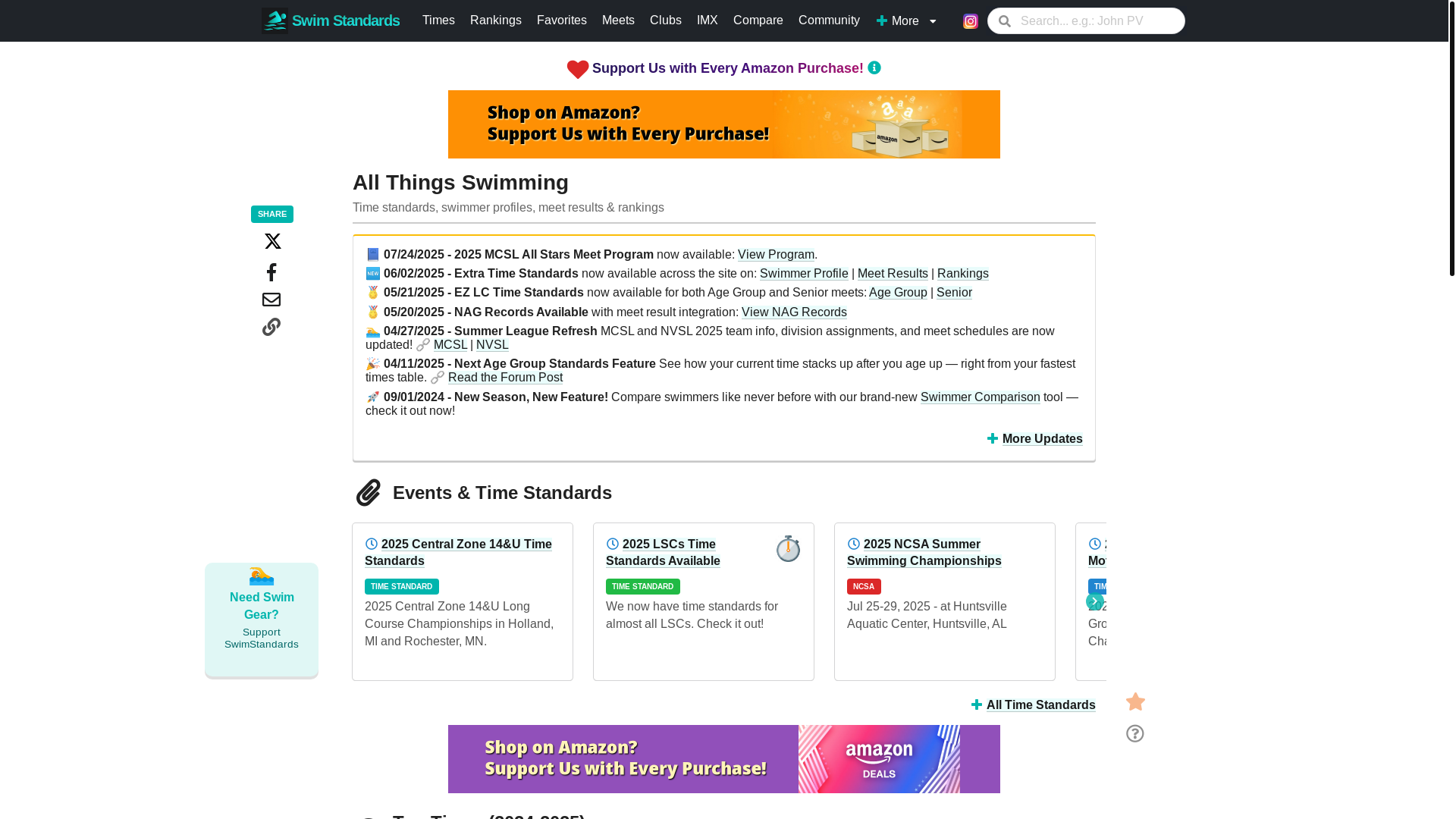Open the Rankings menu item
The width and height of the screenshot is (1456, 819).
coord(496,20)
